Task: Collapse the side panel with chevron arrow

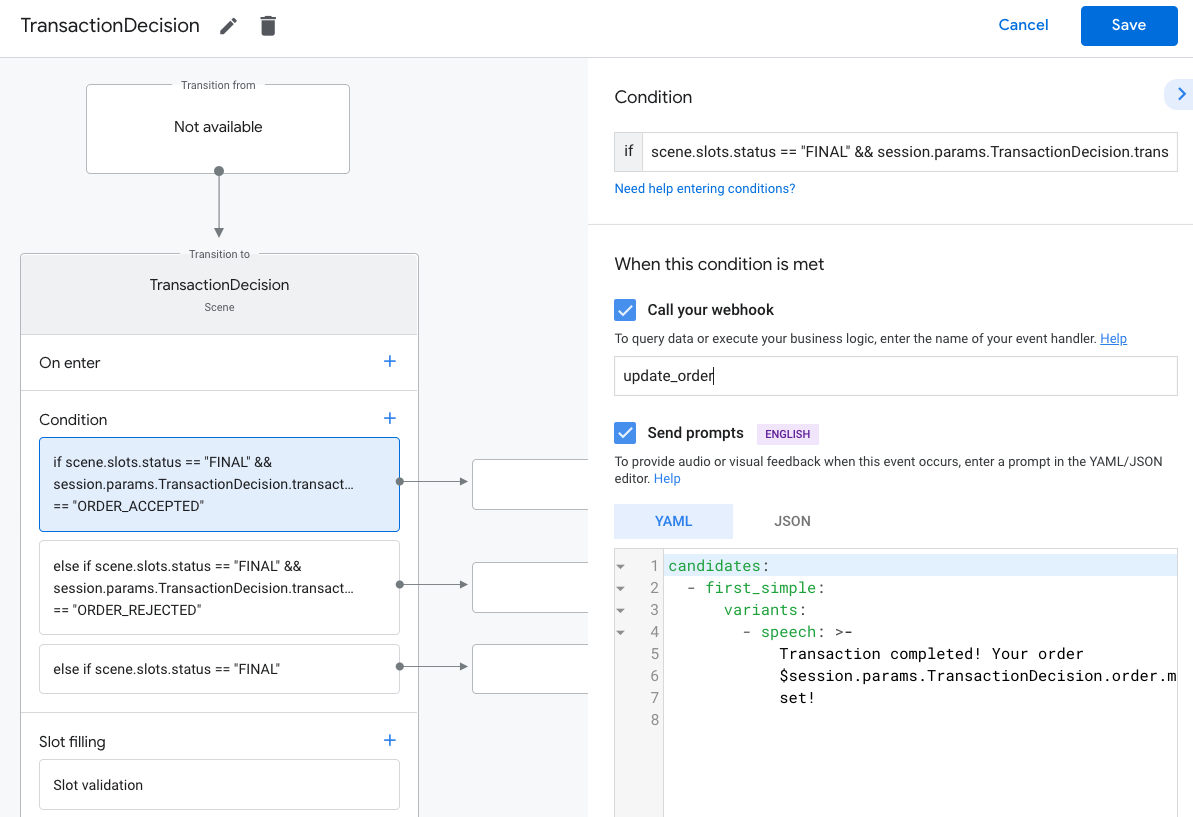Action: pos(1181,94)
